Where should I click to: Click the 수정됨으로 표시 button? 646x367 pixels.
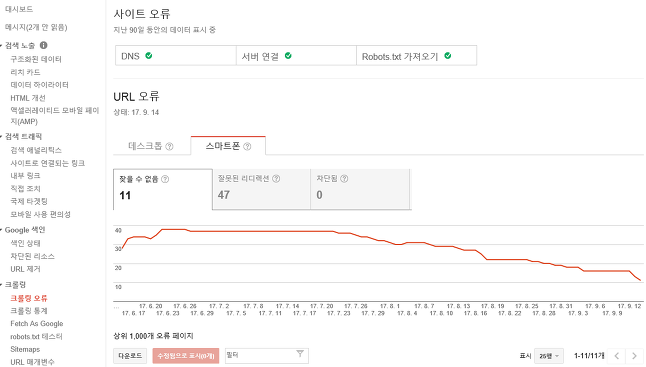pyautogui.click(x=186, y=356)
